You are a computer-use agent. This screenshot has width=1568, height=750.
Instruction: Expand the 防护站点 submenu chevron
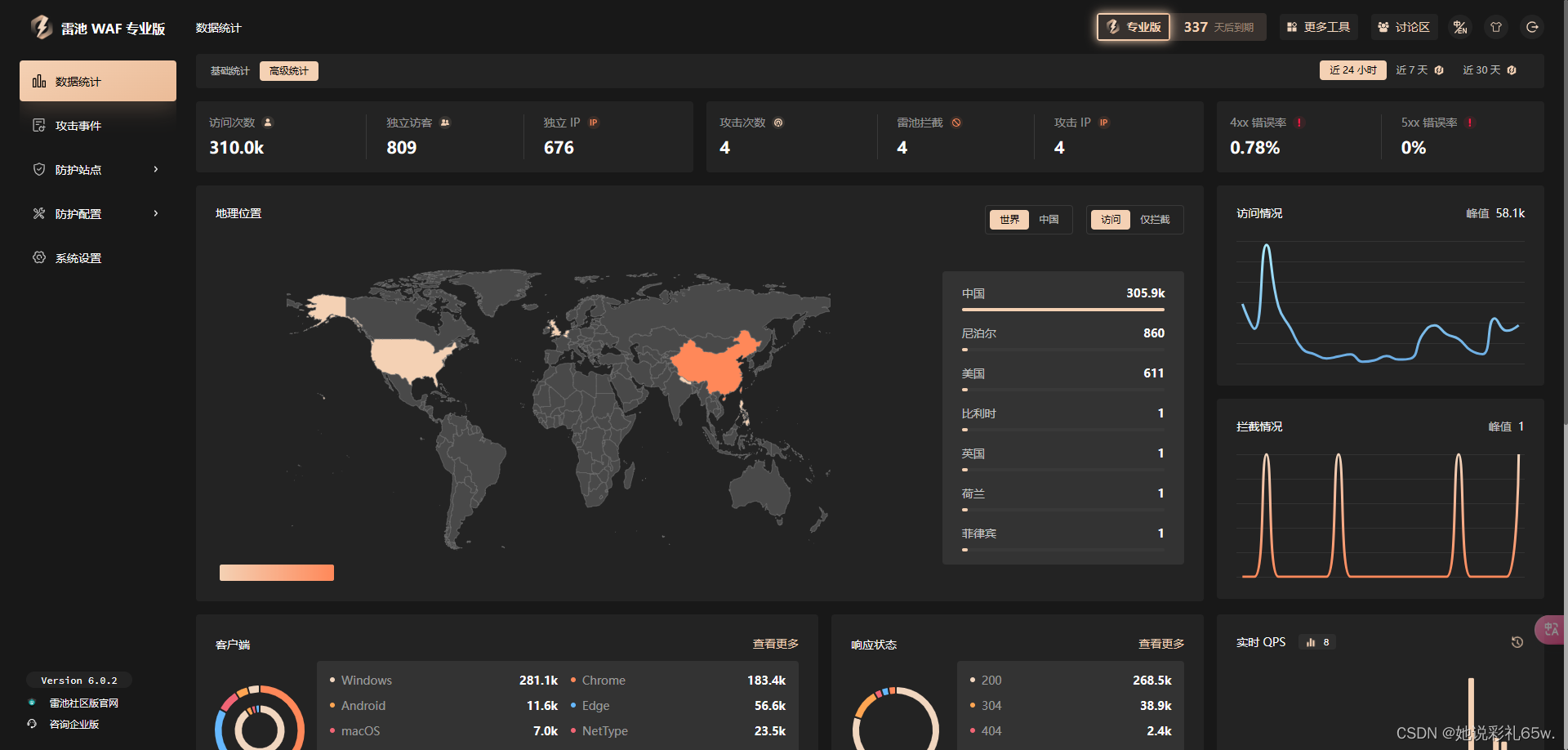pyautogui.click(x=156, y=169)
